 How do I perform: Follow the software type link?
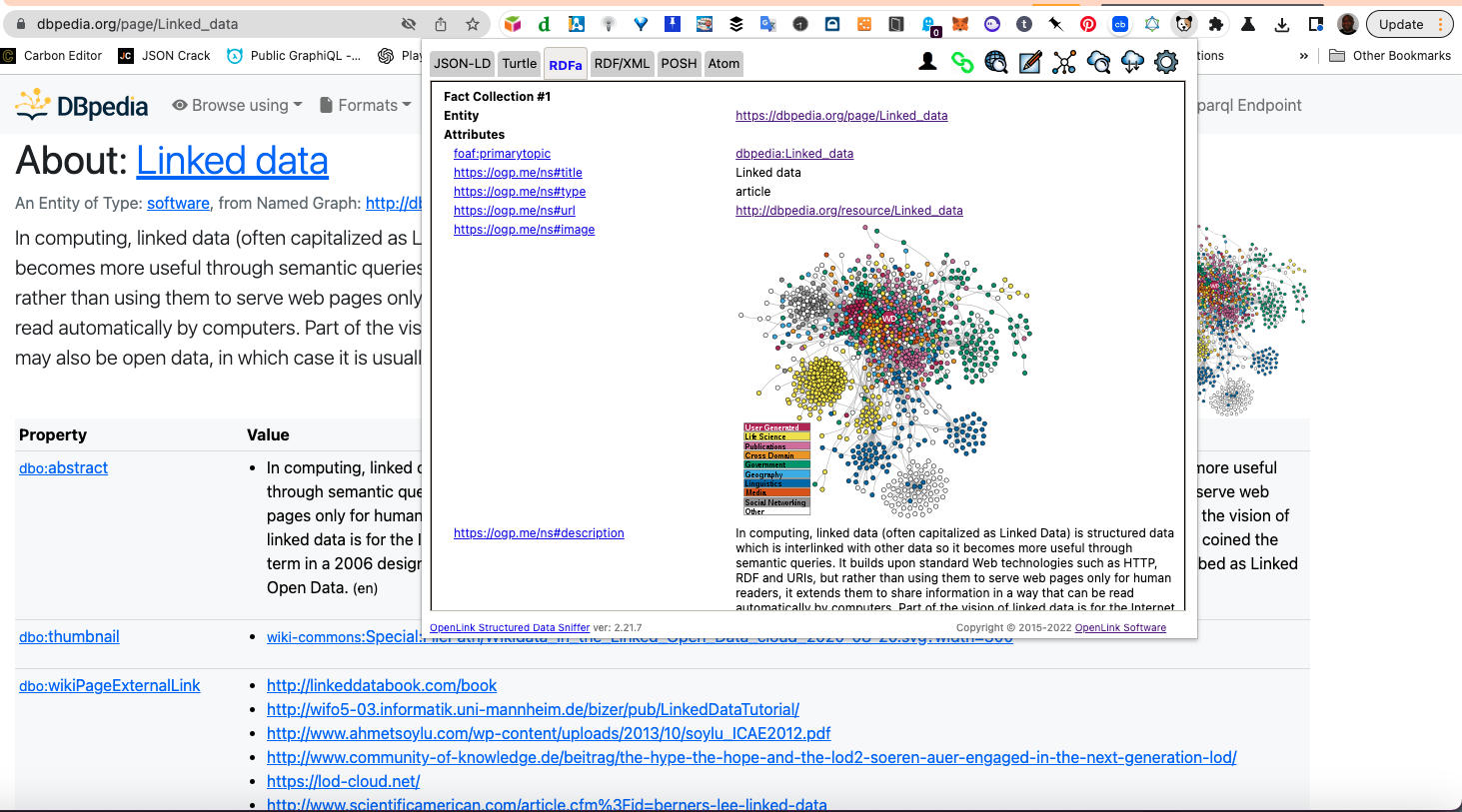tap(178, 203)
